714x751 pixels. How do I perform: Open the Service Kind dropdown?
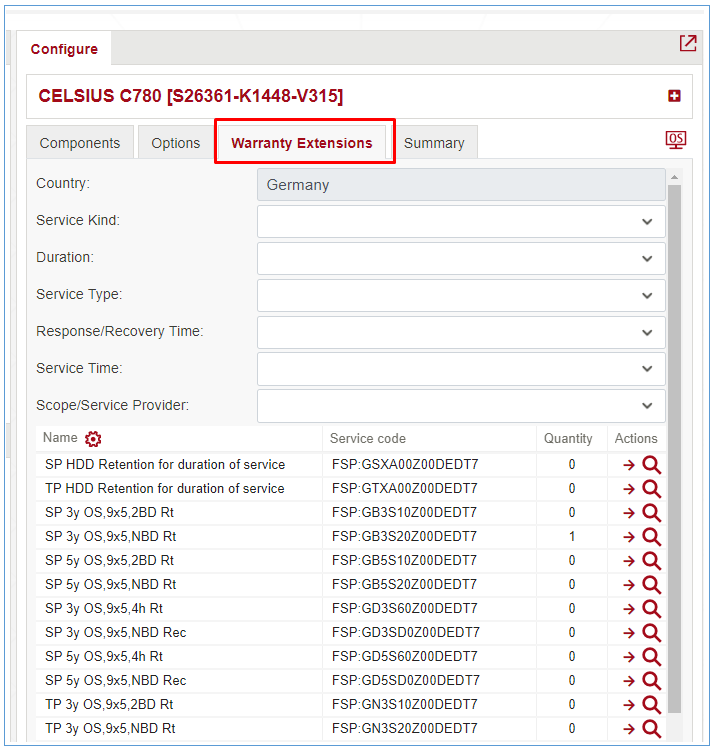(461, 221)
